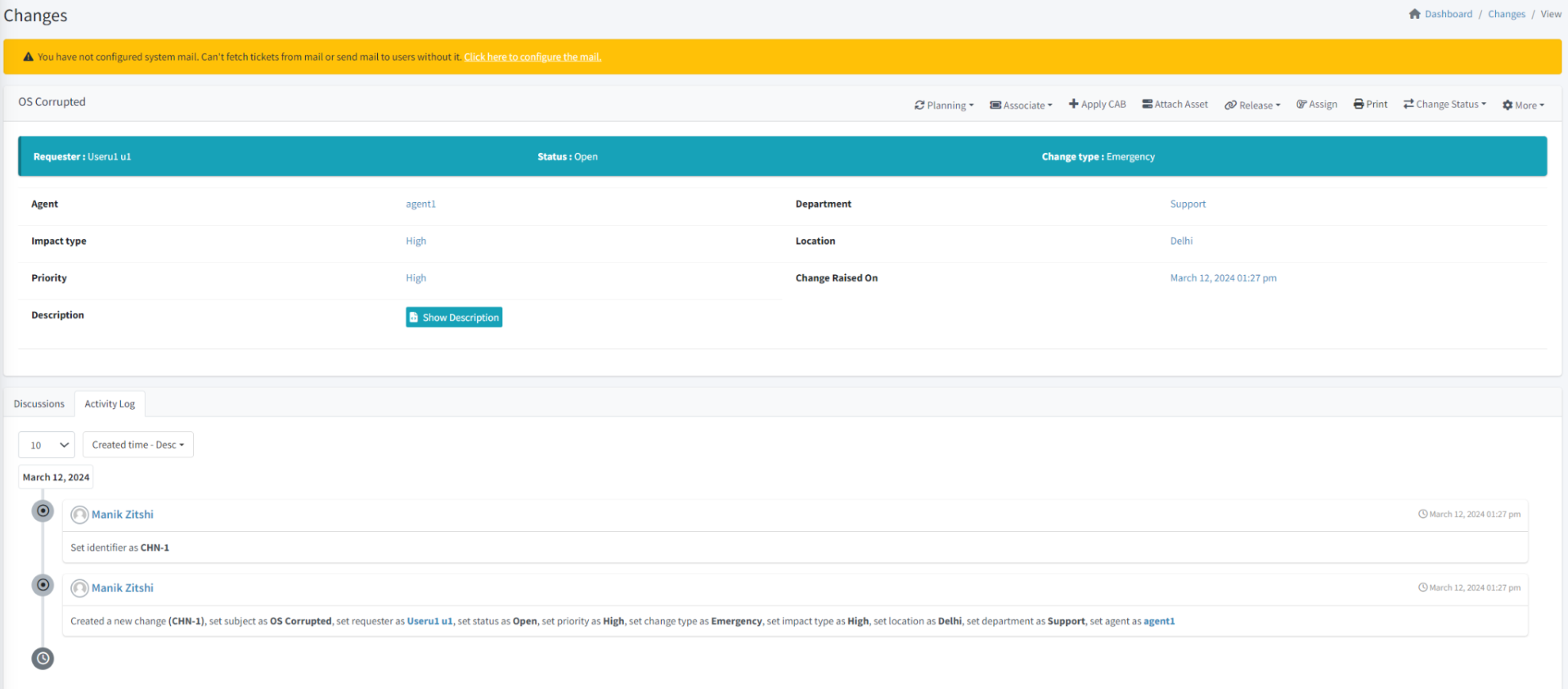The image size is (1568, 689).
Task: Click timeline marker for Created change entry
Action: coord(43,585)
